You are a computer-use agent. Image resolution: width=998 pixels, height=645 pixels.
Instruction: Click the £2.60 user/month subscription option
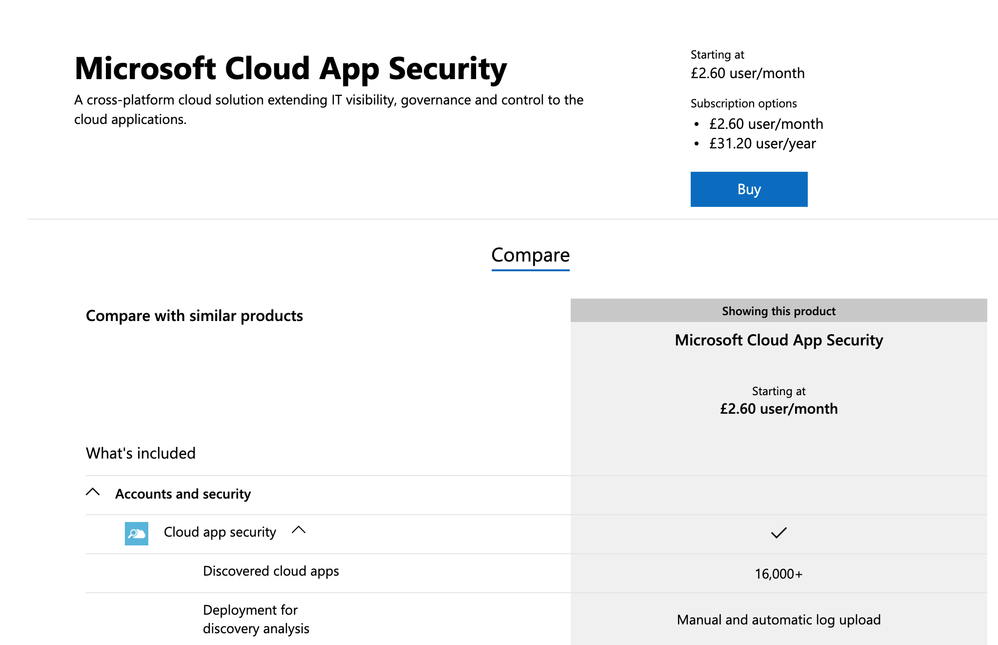click(766, 124)
